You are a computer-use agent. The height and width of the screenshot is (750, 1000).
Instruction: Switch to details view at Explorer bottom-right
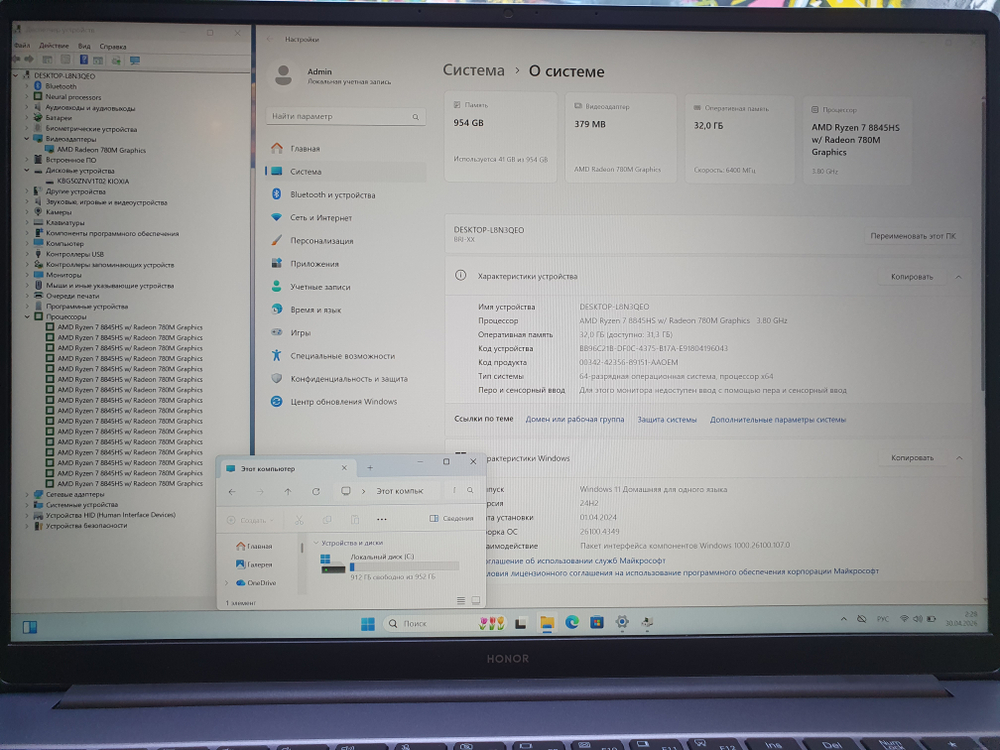(461, 600)
